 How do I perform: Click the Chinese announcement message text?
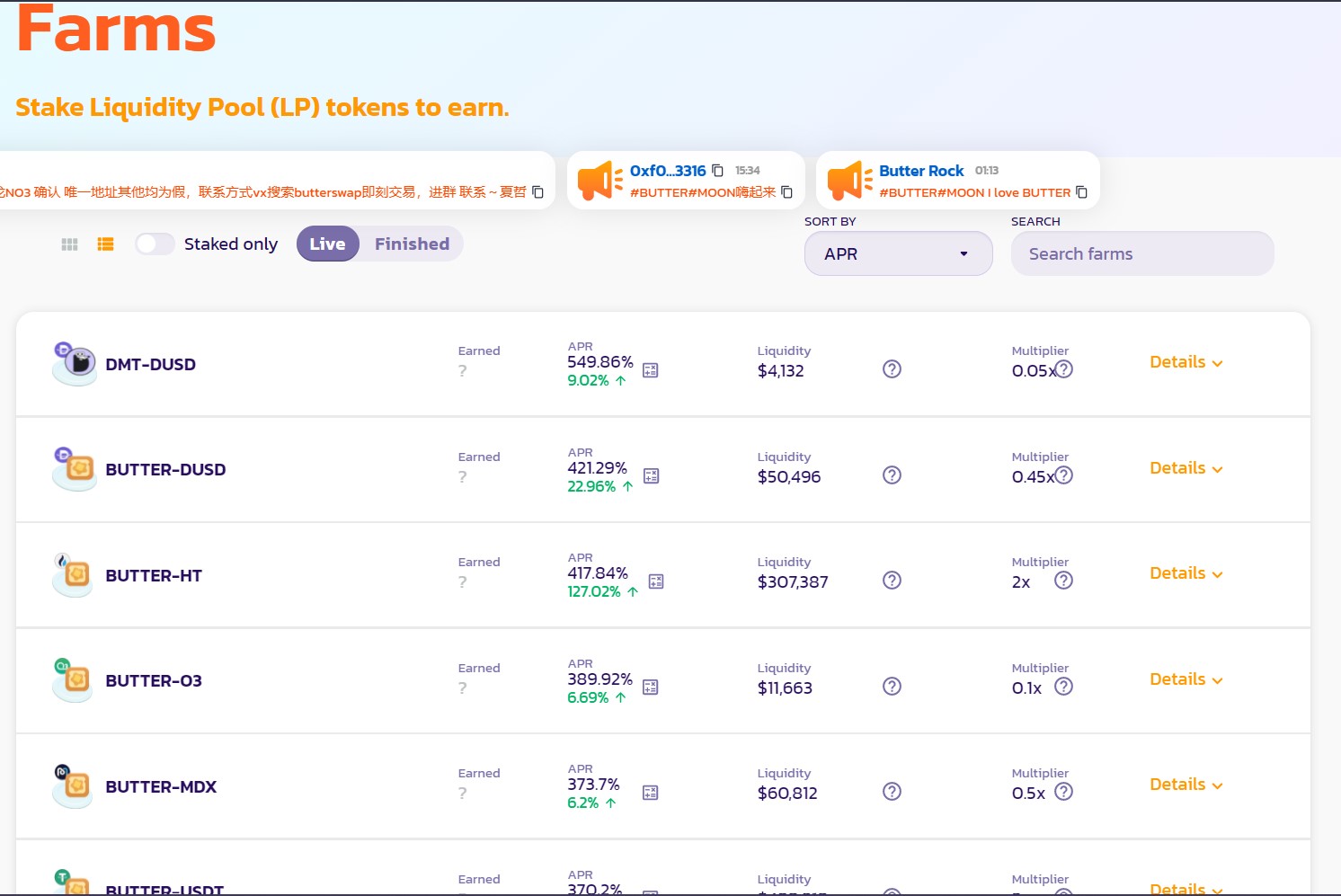point(263,192)
